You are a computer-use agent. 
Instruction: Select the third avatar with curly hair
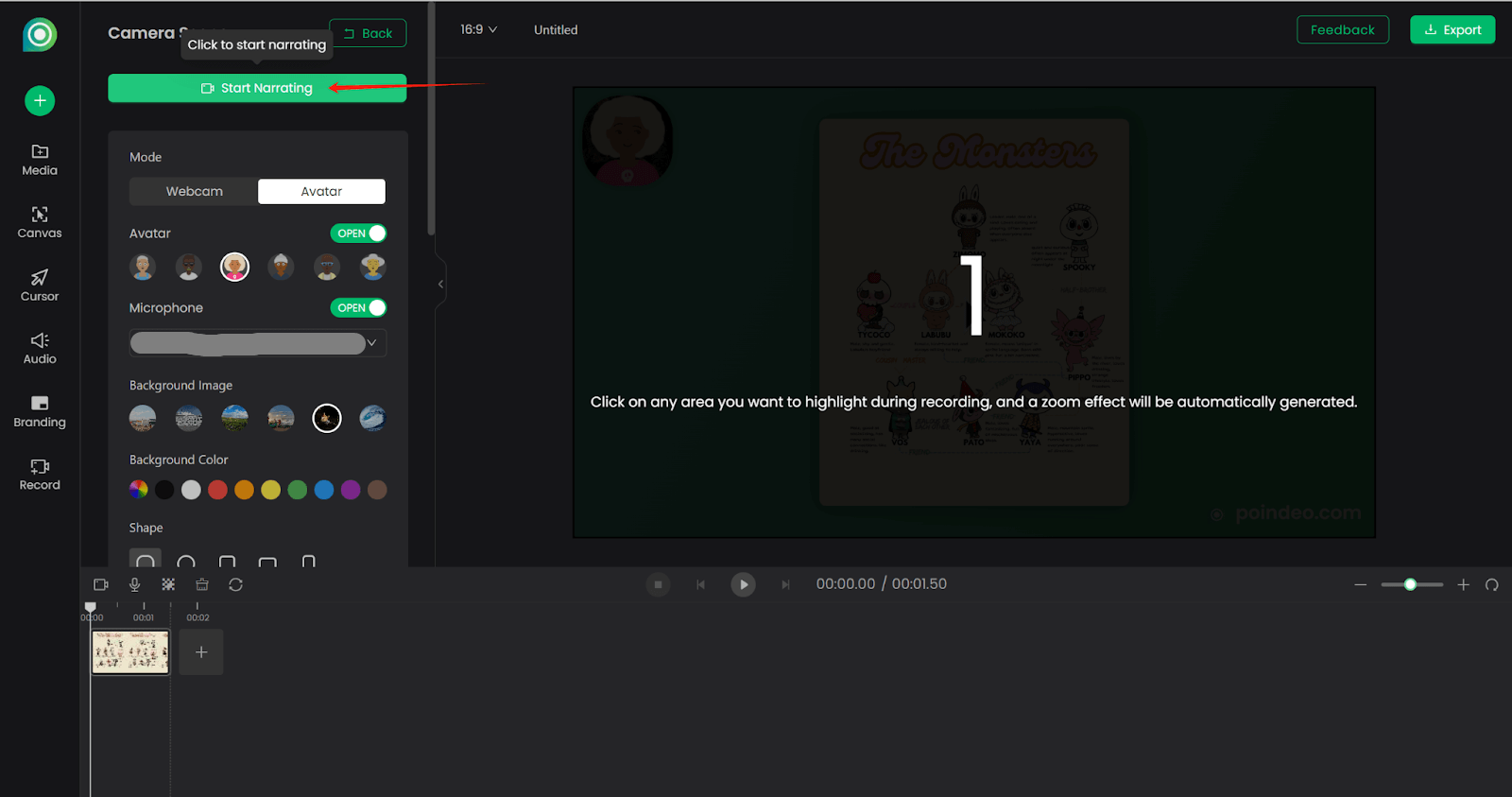pyautogui.click(x=234, y=268)
